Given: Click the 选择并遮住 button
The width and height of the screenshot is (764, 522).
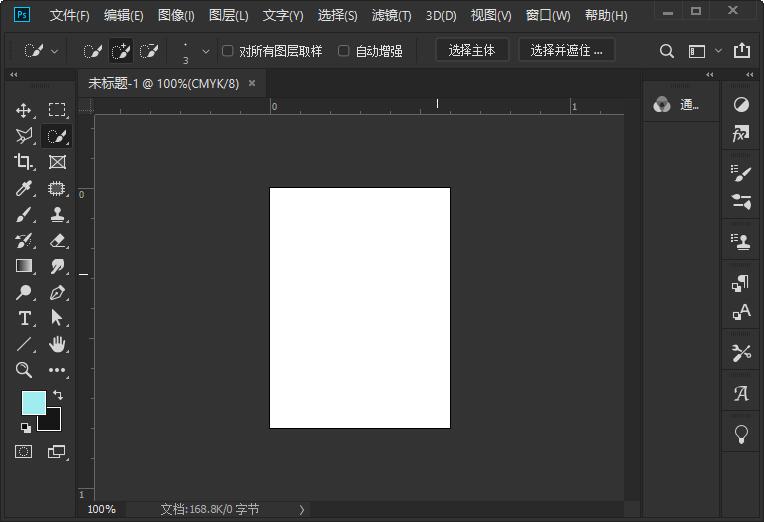Looking at the screenshot, I should coord(566,50).
